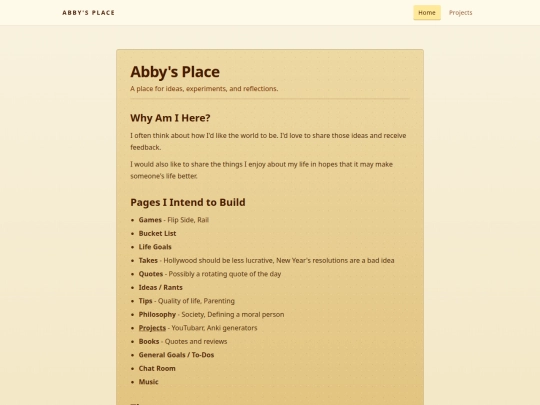The height and width of the screenshot is (405, 540).
Task: Click 'Flip Side, Rail' description text
Action: (x=188, y=220)
